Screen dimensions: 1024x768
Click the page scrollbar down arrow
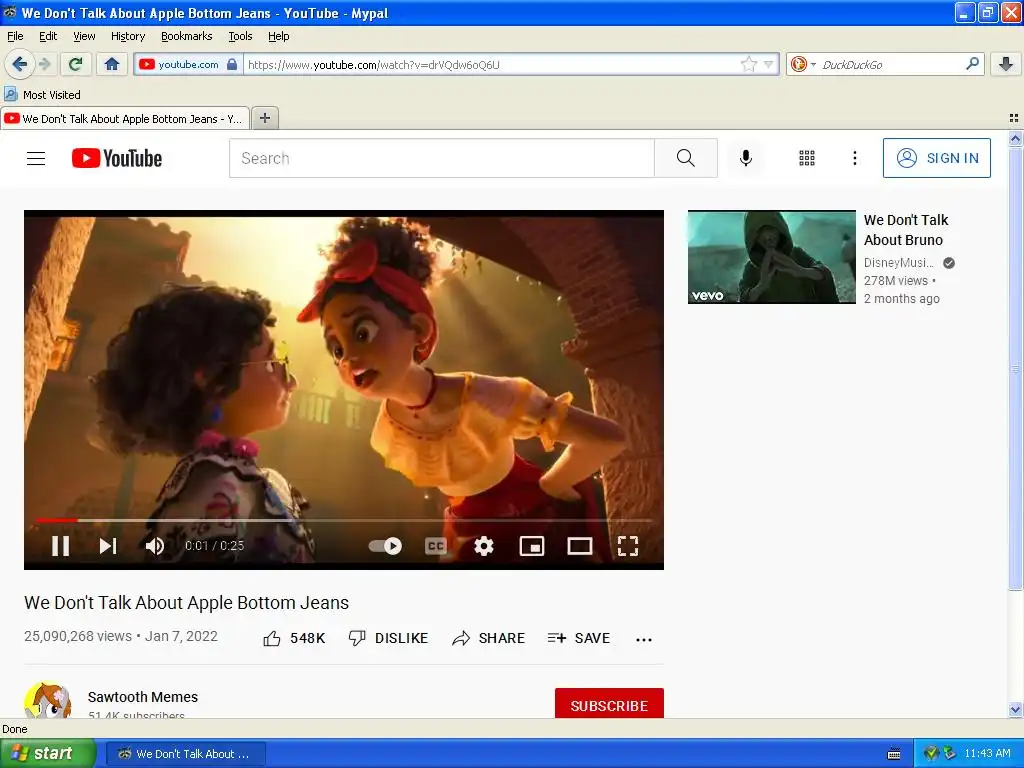[x=1015, y=710]
